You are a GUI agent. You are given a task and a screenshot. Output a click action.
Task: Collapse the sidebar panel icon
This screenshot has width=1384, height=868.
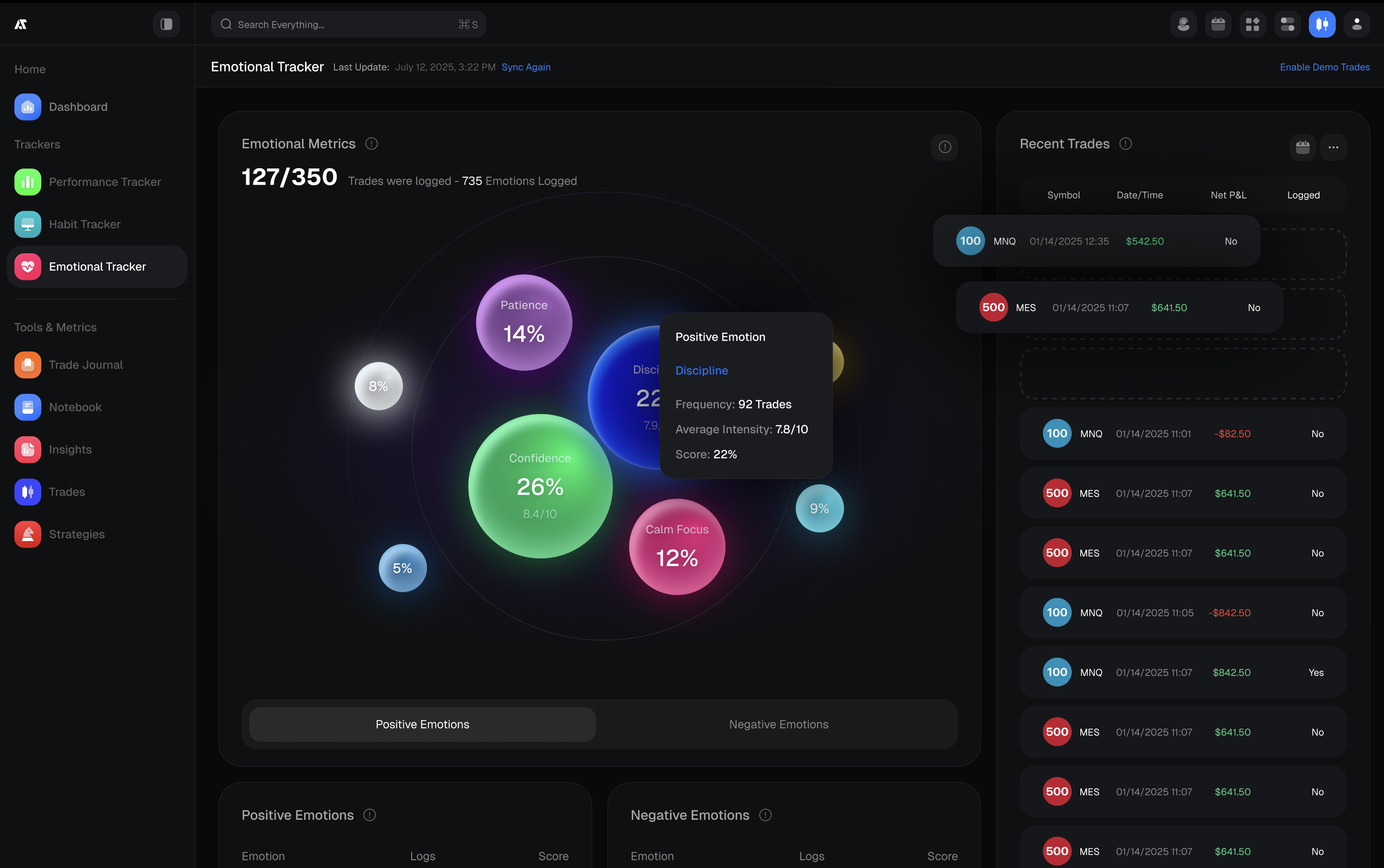tap(166, 24)
